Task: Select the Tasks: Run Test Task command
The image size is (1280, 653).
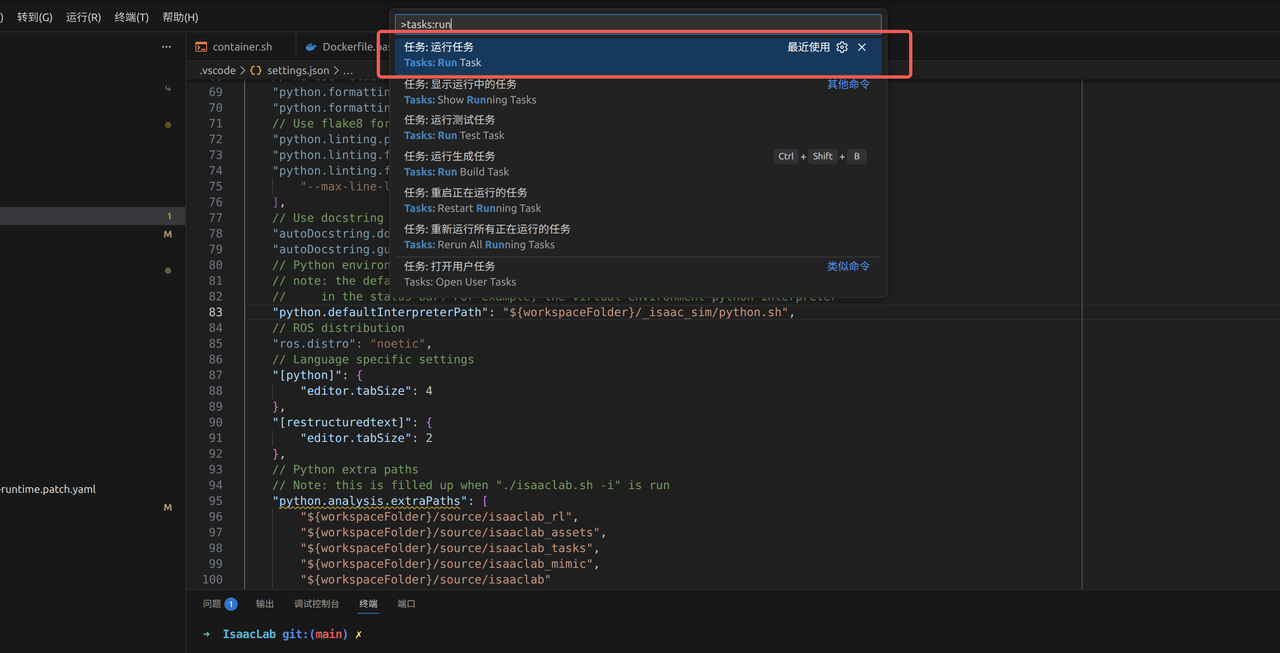Action: coord(638,127)
